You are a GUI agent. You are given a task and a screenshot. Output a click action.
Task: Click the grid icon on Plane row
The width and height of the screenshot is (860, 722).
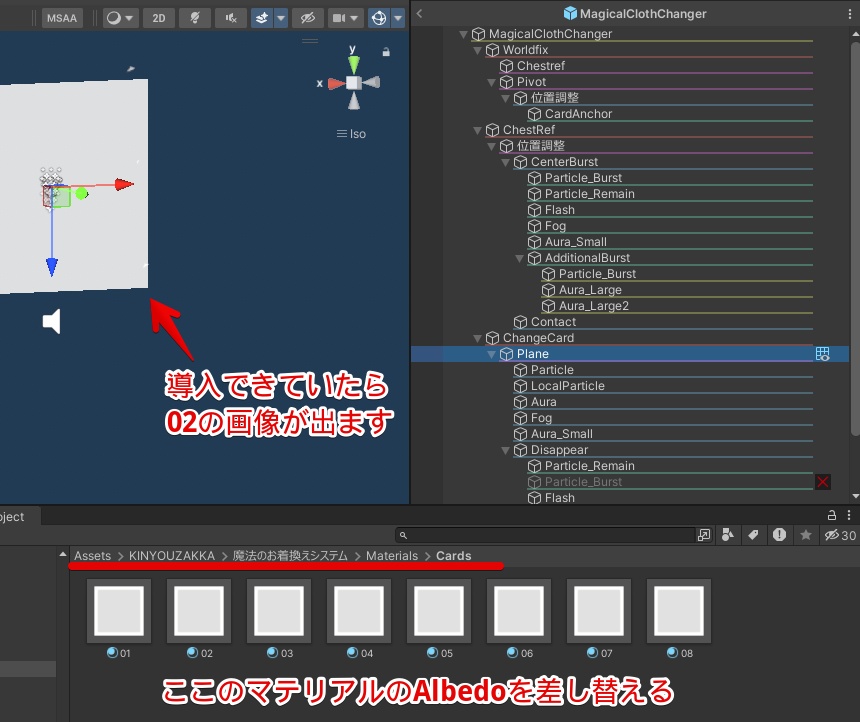[x=822, y=354]
